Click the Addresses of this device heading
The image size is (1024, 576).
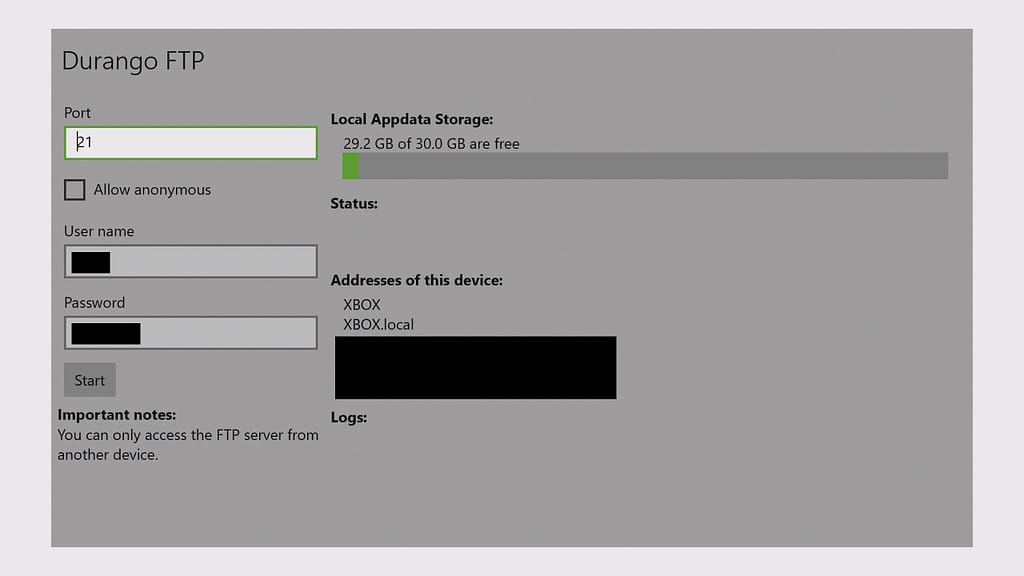point(416,280)
